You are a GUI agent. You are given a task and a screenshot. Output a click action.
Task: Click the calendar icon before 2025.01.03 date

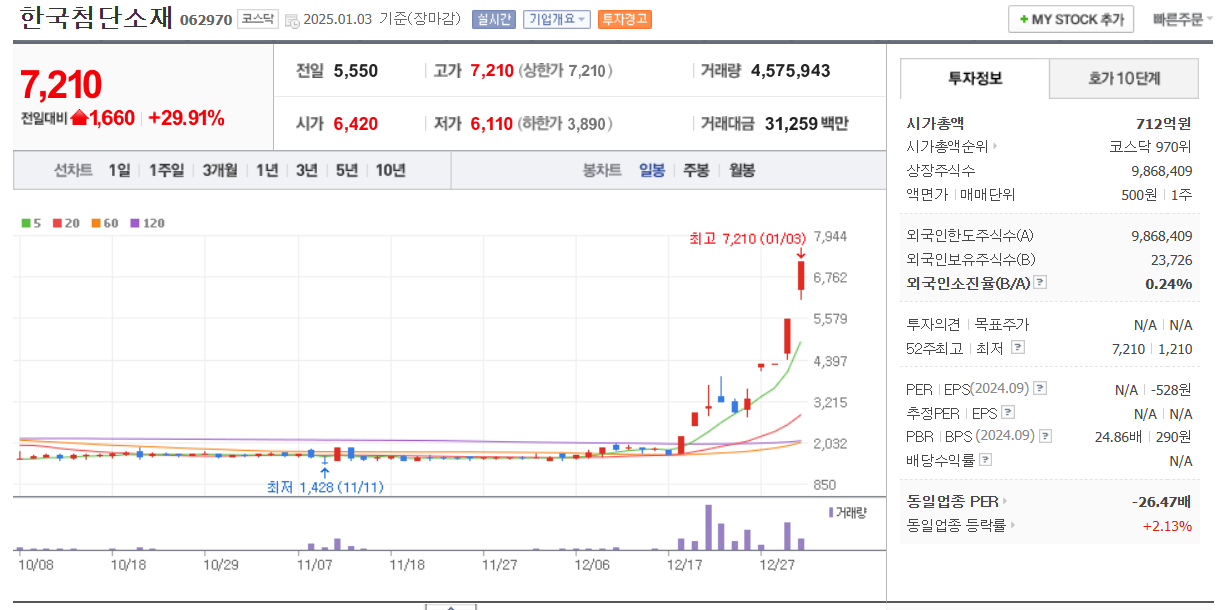[x=291, y=20]
